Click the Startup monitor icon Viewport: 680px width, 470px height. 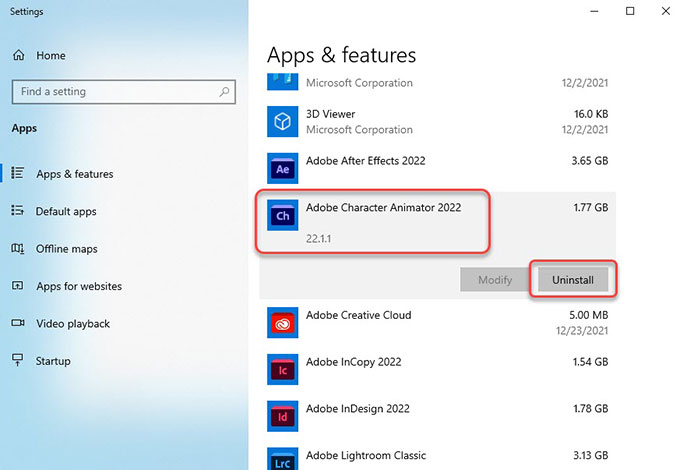coord(17,360)
